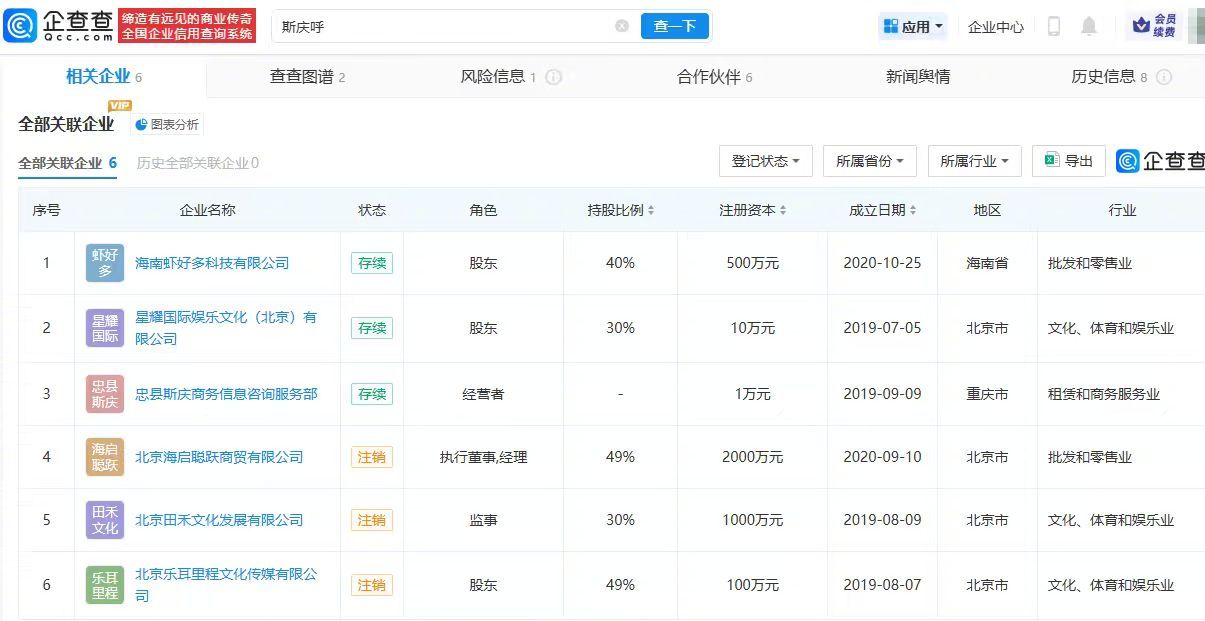Screen dimensions: 1205x621
Task: Switch to the 相关企业 tab
Action: 104,77
